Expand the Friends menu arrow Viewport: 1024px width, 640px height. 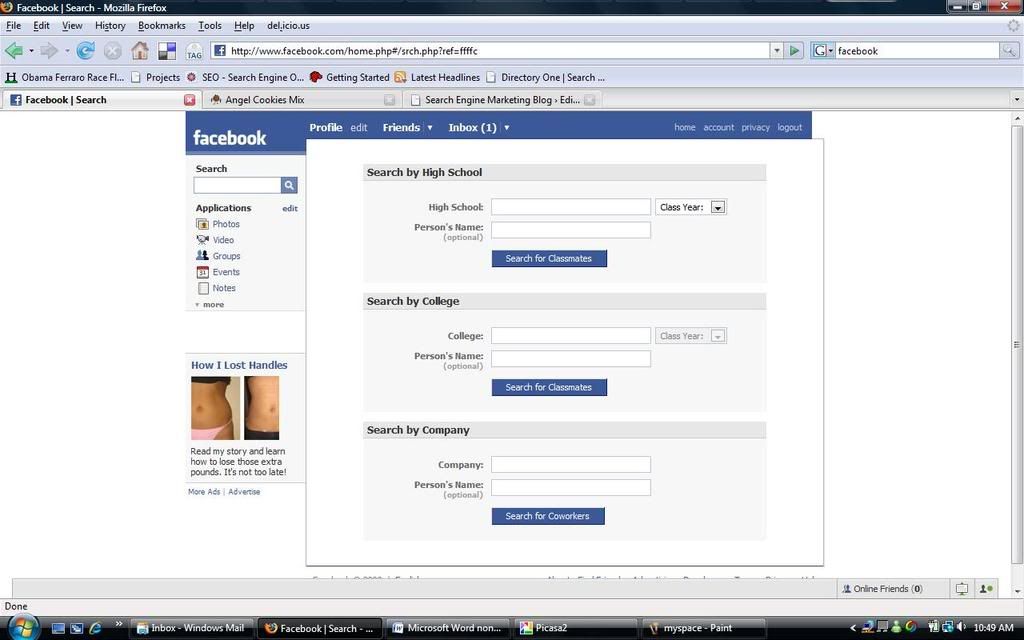tap(430, 127)
